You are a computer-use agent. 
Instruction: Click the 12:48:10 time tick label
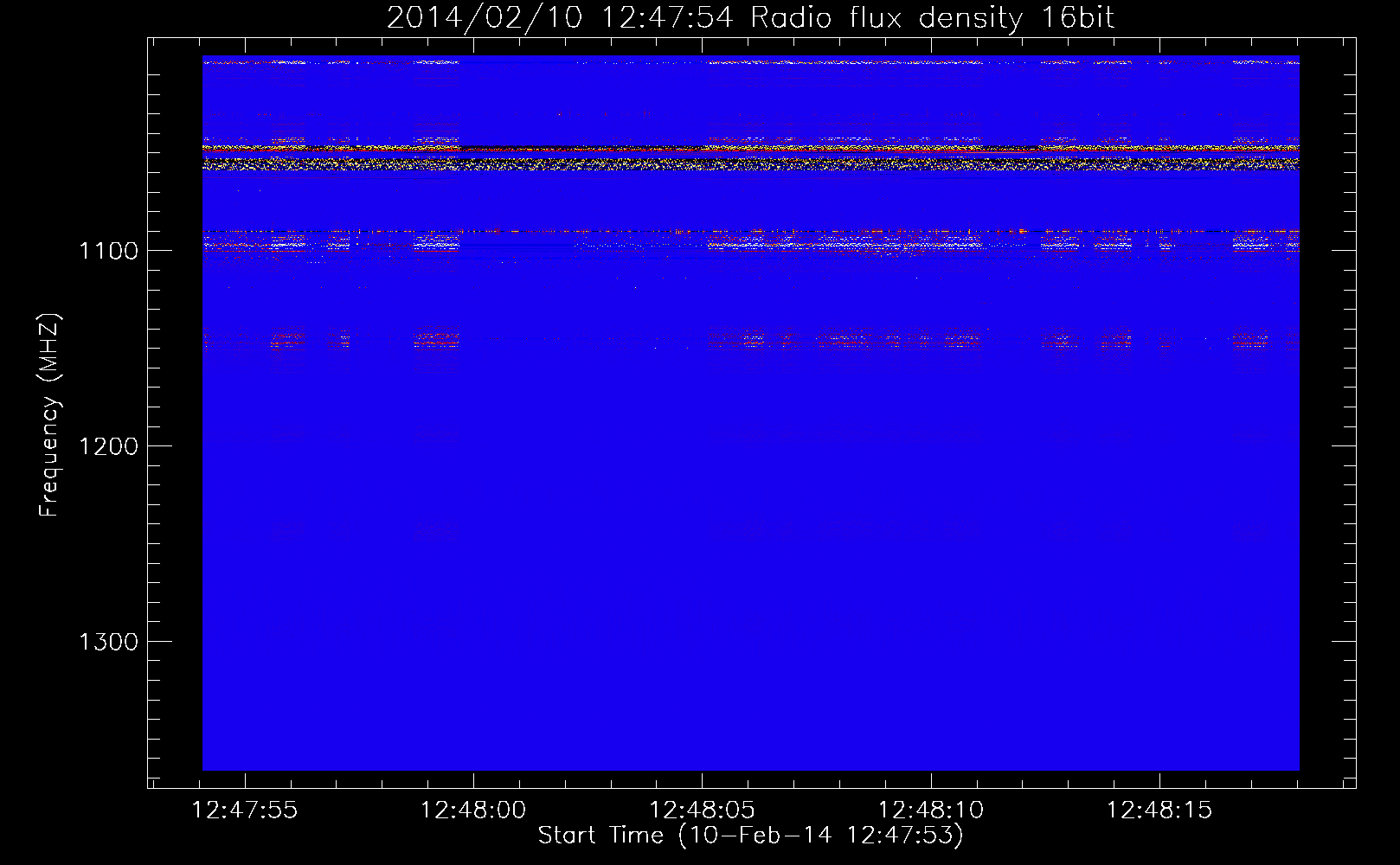pyautogui.click(x=931, y=811)
